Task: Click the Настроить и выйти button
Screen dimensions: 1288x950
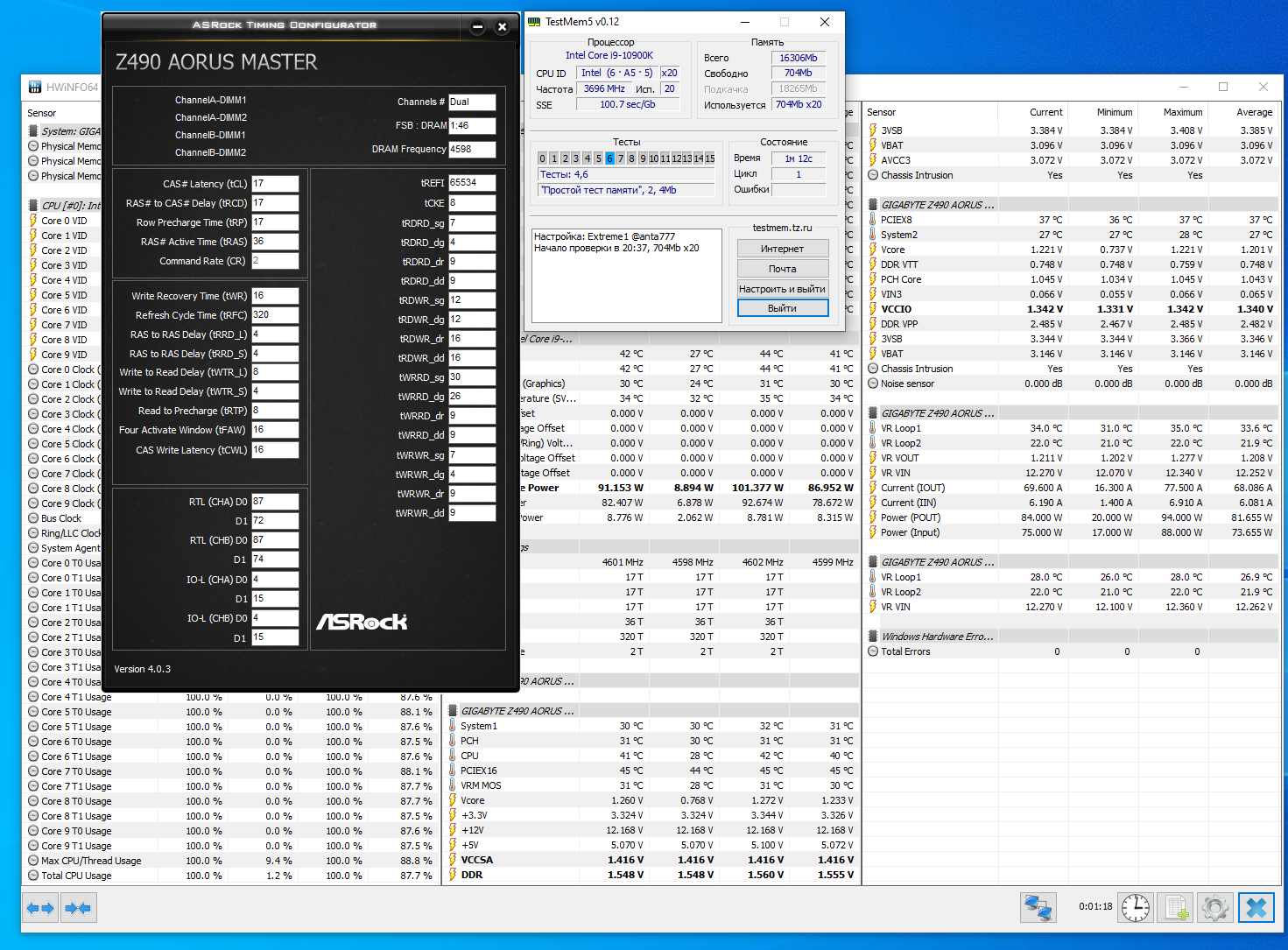Action: pyautogui.click(x=783, y=289)
